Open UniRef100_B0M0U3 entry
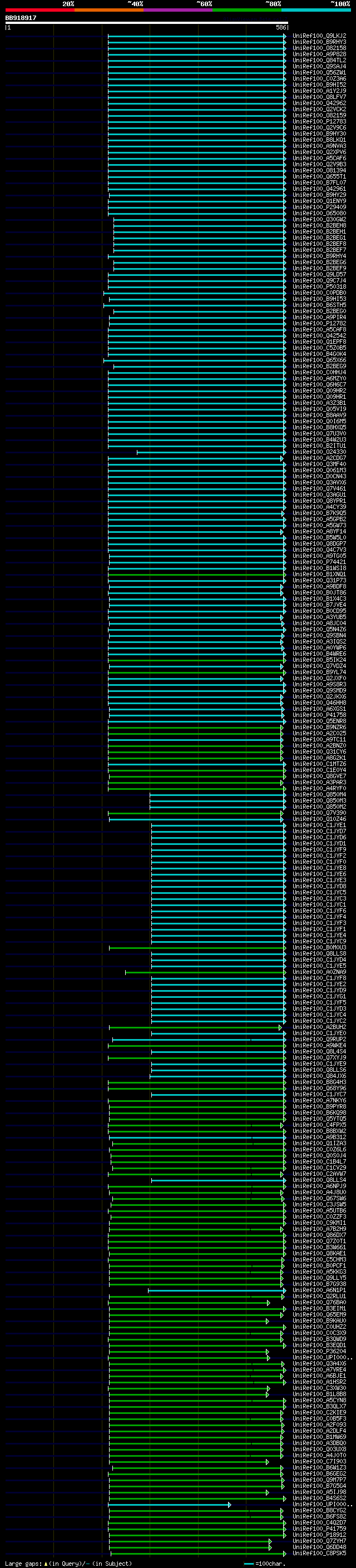The height and width of the screenshot is (1568, 356). pos(319,948)
